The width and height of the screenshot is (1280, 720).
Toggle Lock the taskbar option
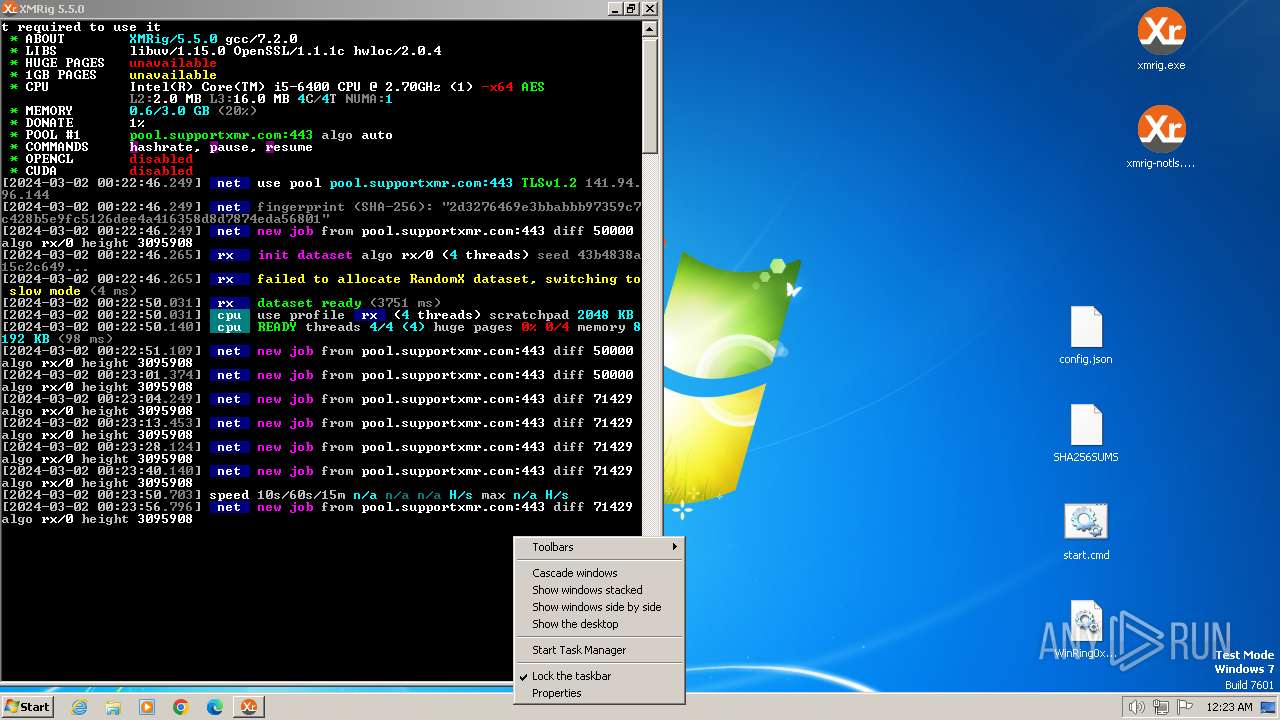[599, 676]
